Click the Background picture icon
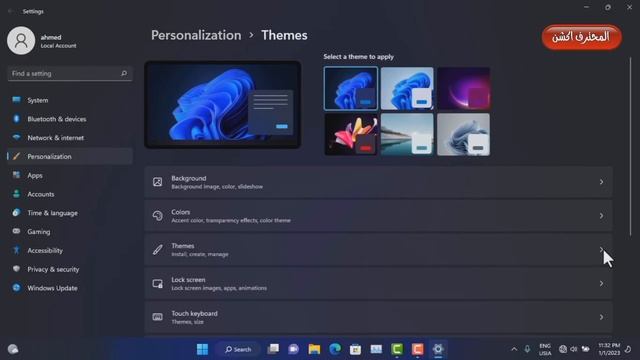This screenshot has height=360, width=640. [x=158, y=182]
